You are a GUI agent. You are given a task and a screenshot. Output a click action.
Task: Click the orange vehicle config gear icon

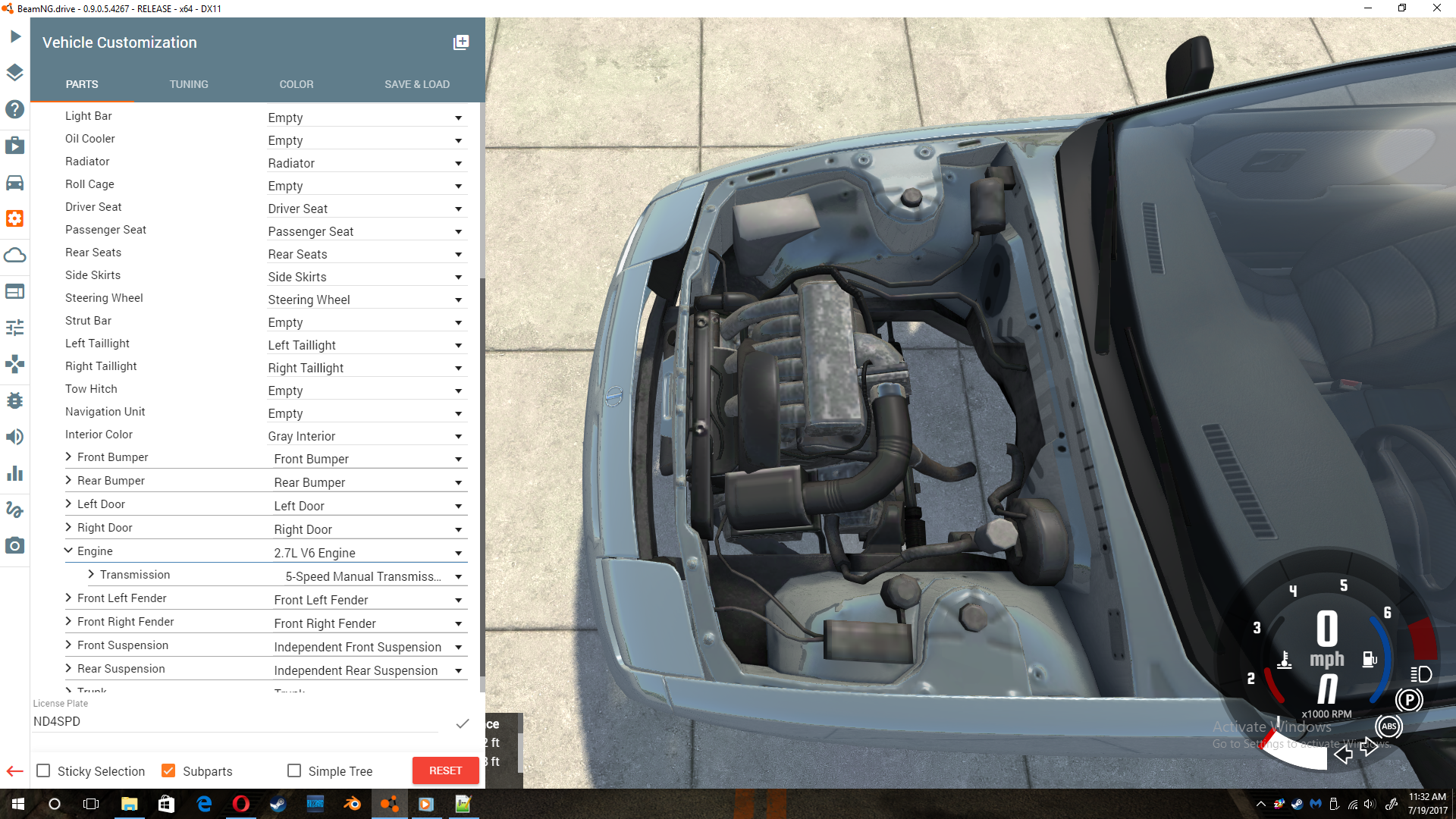click(x=15, y=218)
